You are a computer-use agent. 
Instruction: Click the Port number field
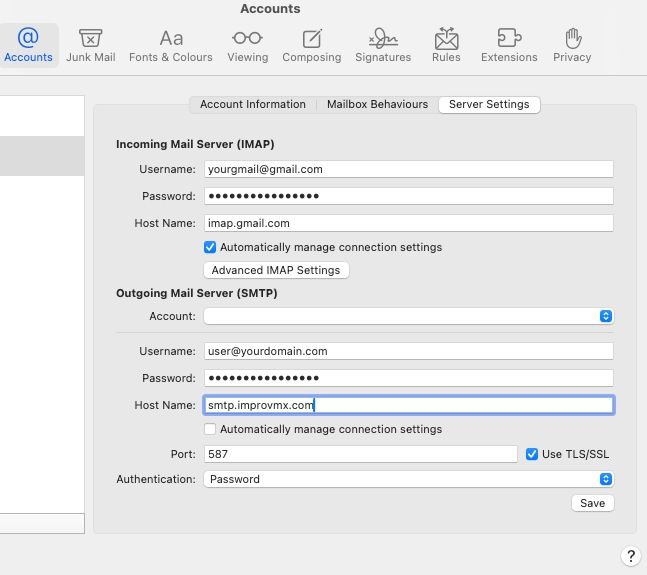click(360, 454)
